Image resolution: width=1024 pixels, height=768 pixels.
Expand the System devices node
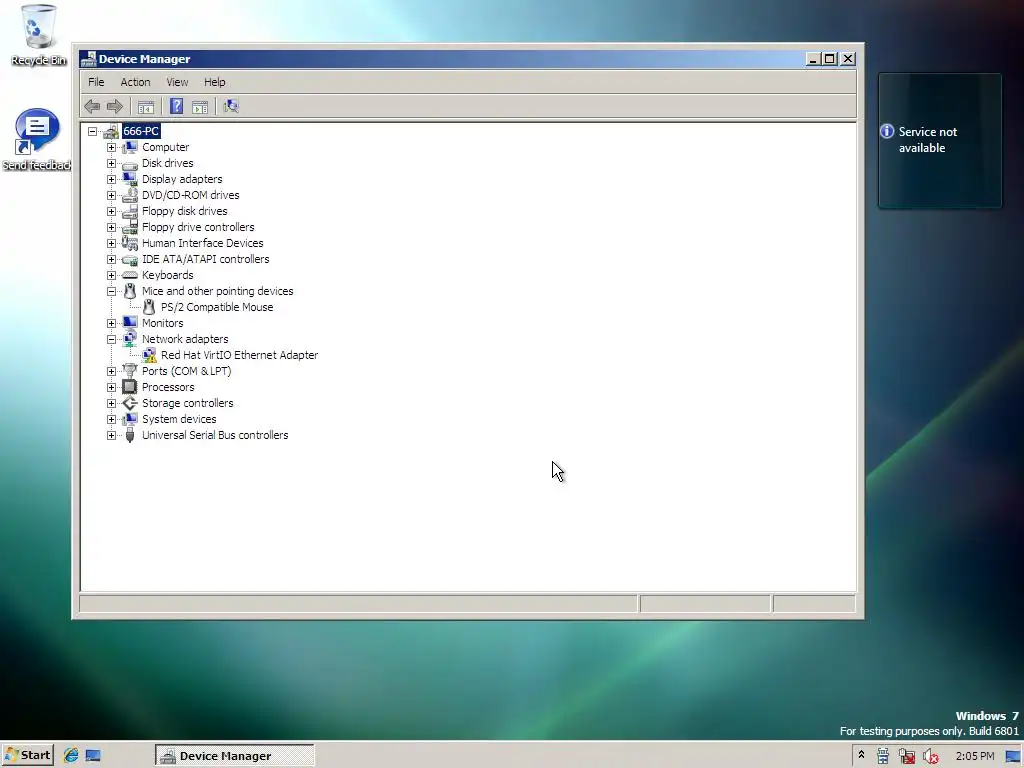111,419
